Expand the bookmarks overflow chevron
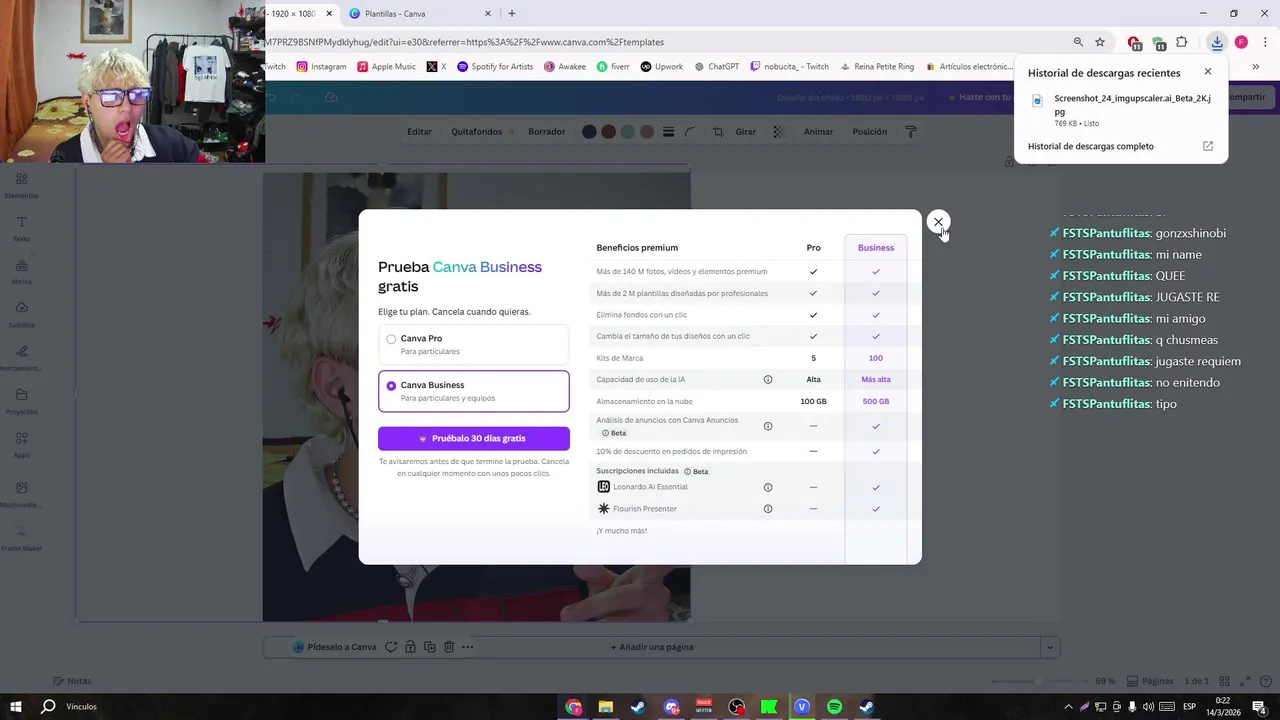 pyautogui.click(x=1255, y=67)
